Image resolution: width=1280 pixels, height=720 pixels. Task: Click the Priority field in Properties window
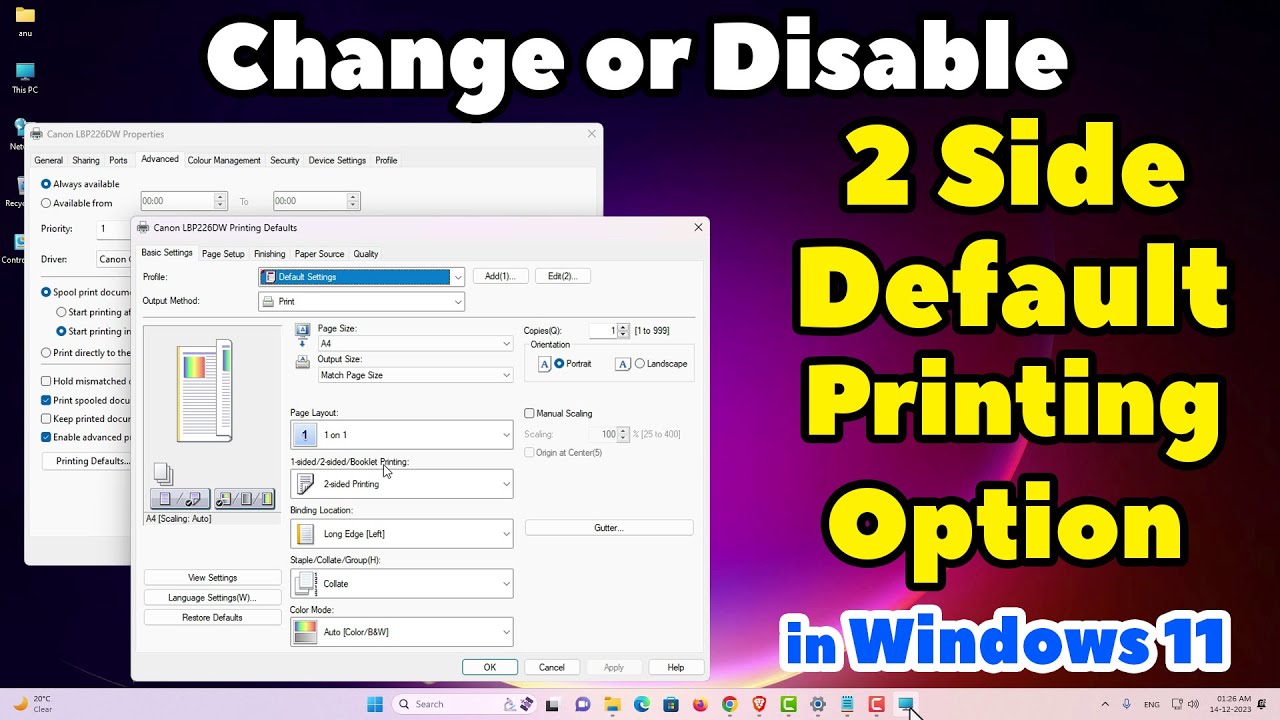[114, 228]
